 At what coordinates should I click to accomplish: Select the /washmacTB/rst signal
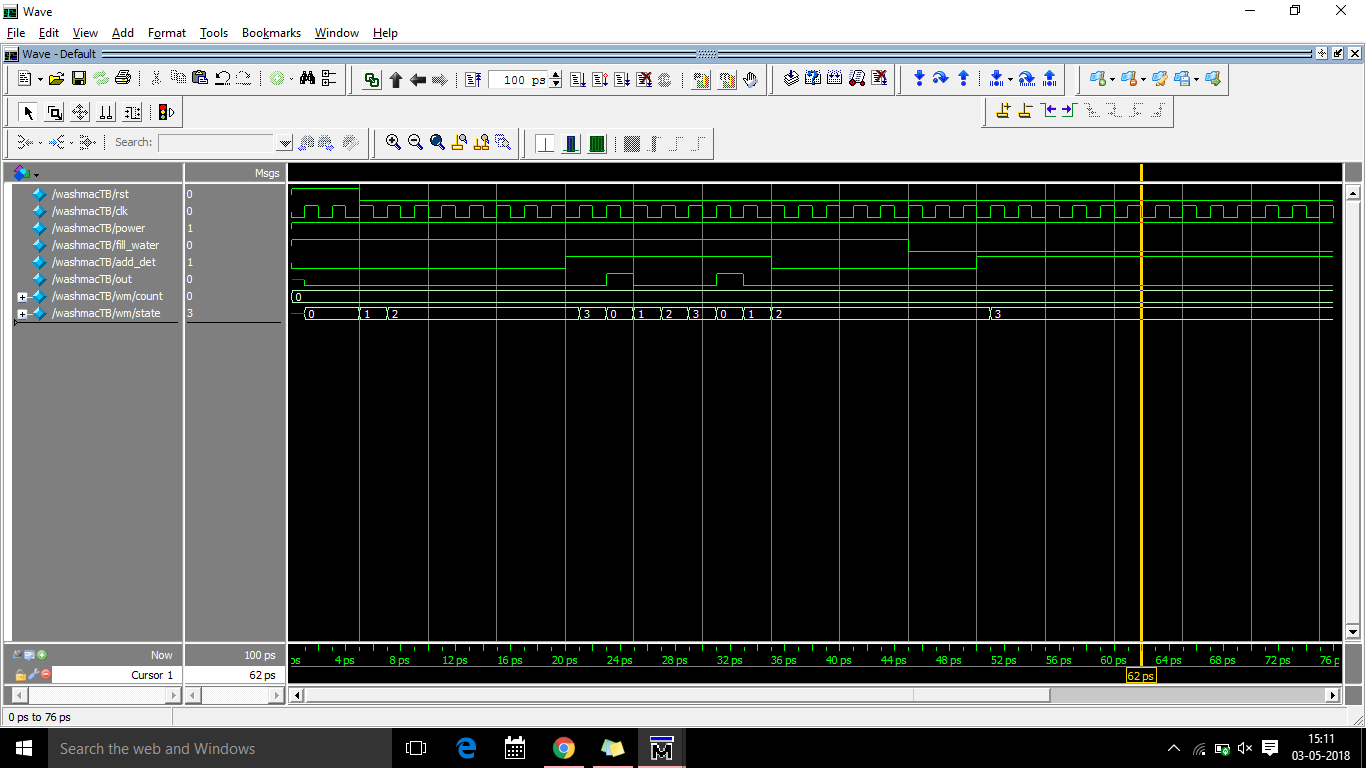[x=90, y=194]
